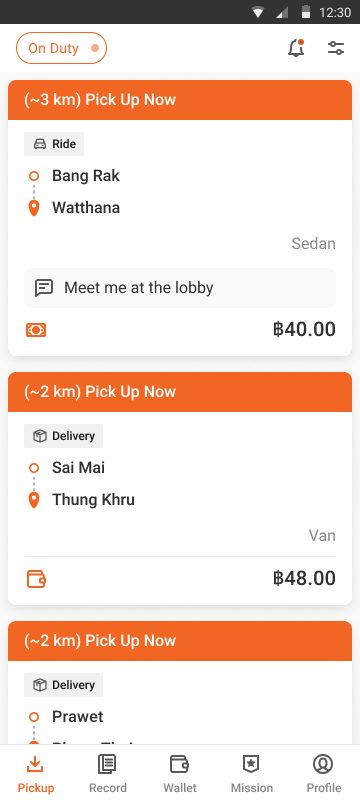Tap the Thung Khru destination pin icon

click(x=34, y=500)
